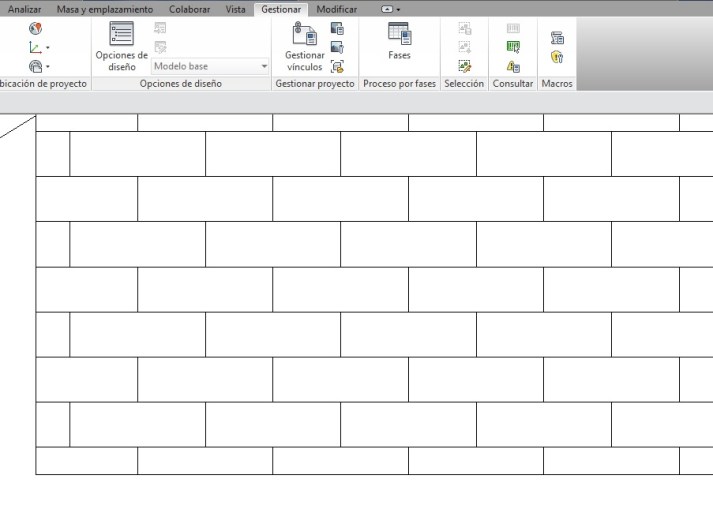Open the Macro Manager icon
The width and height of the screenshot is (713, 509).
[557, 39]
